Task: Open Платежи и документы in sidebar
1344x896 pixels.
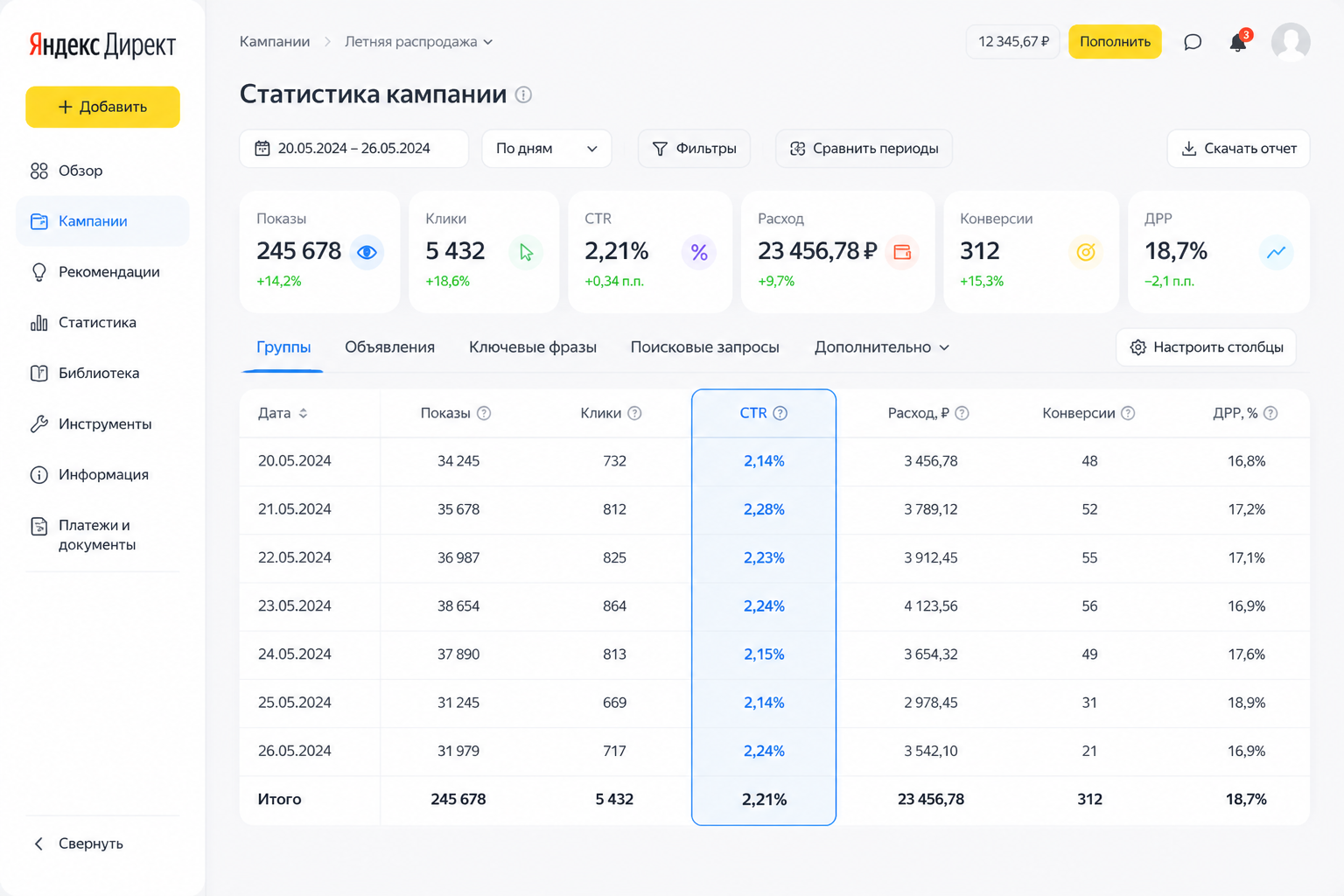Action: click(x=102, y=535)
